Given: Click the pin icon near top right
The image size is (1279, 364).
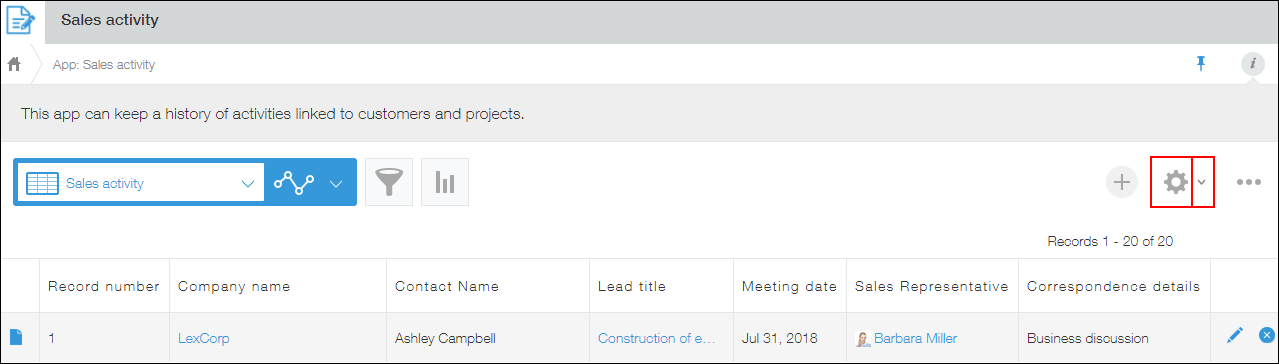Looking at the screenshot, I should (1201, 64).
